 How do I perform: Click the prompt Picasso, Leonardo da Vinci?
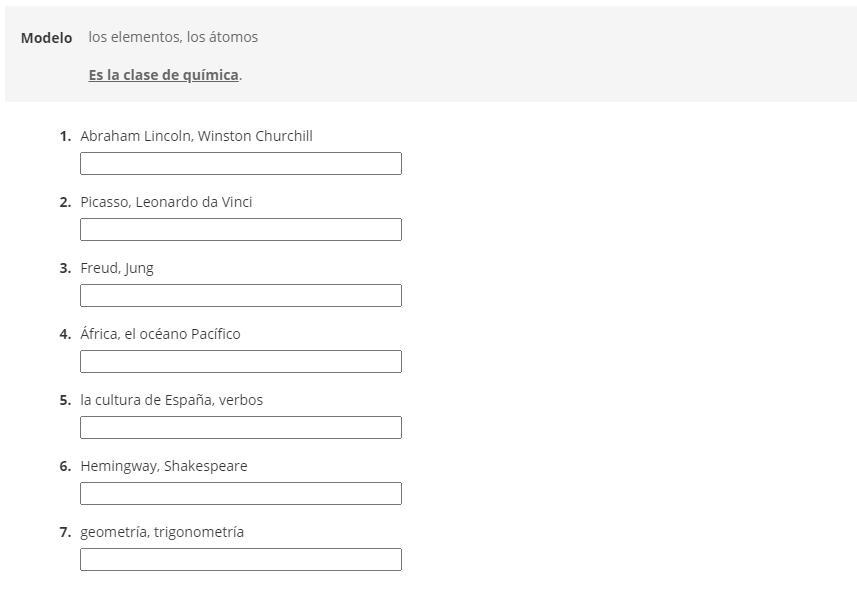click(166, 202)
